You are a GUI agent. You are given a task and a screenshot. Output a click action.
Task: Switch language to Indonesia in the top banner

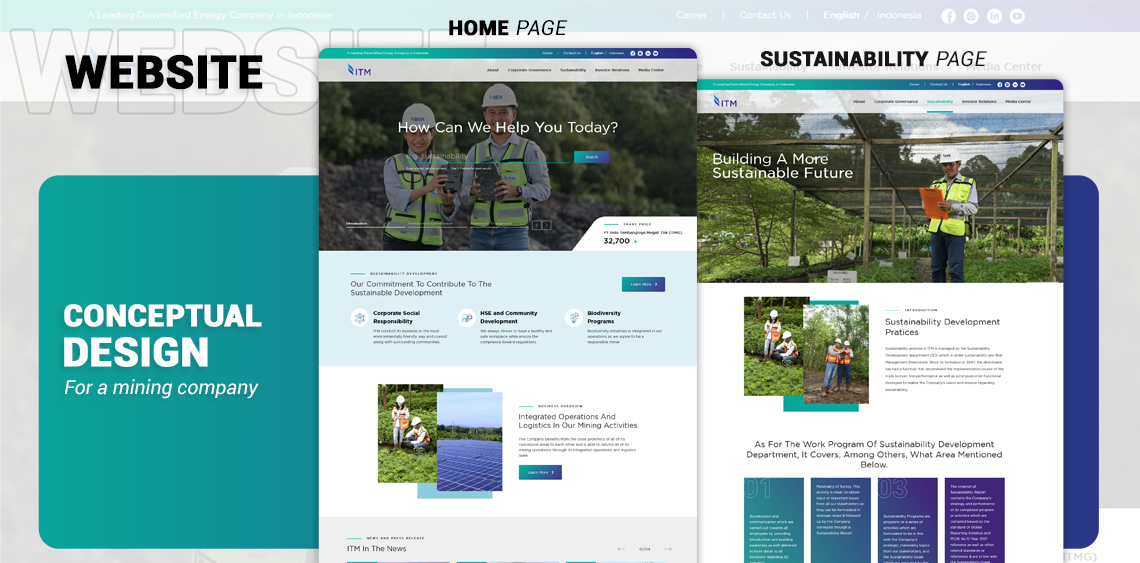pos(899,15)
